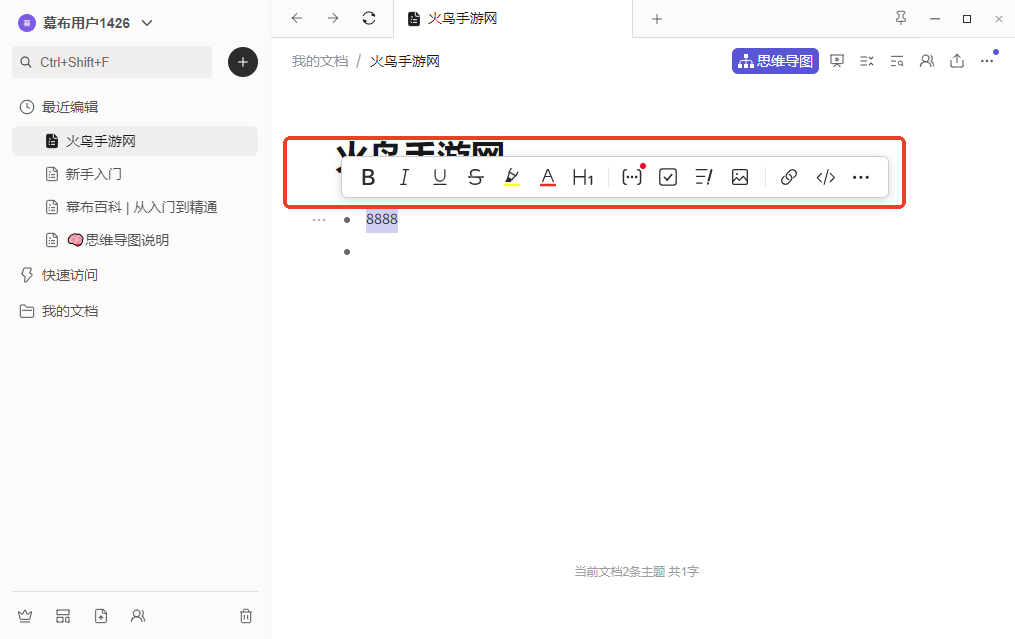
Task: Expand the 幕布用户1426 account dropdown
Action: point(147,23)
